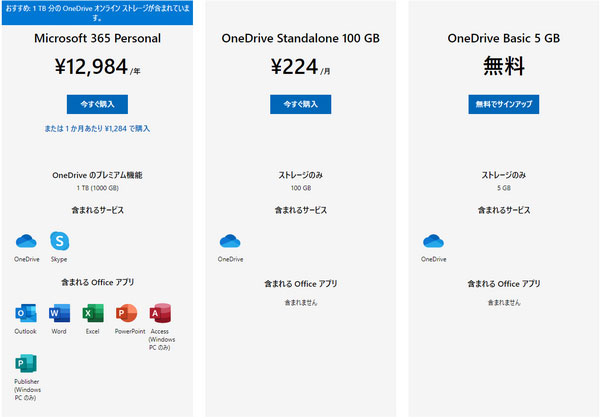Click OneDrive icon under Standalone 100 GB plan

click(230, 241)
